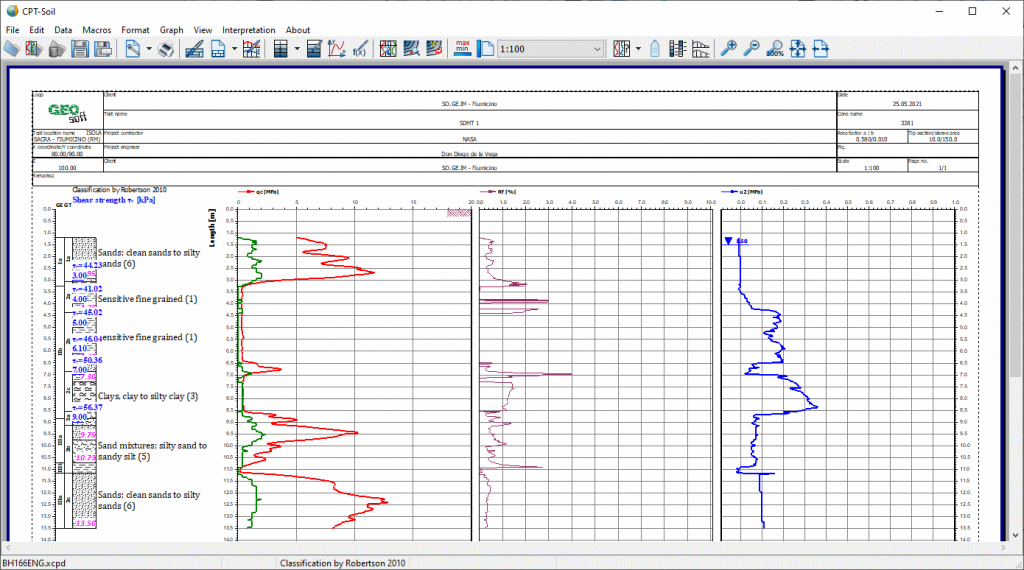
Task: Click the Zoom 100% icon
Action: tap(775, 48)
